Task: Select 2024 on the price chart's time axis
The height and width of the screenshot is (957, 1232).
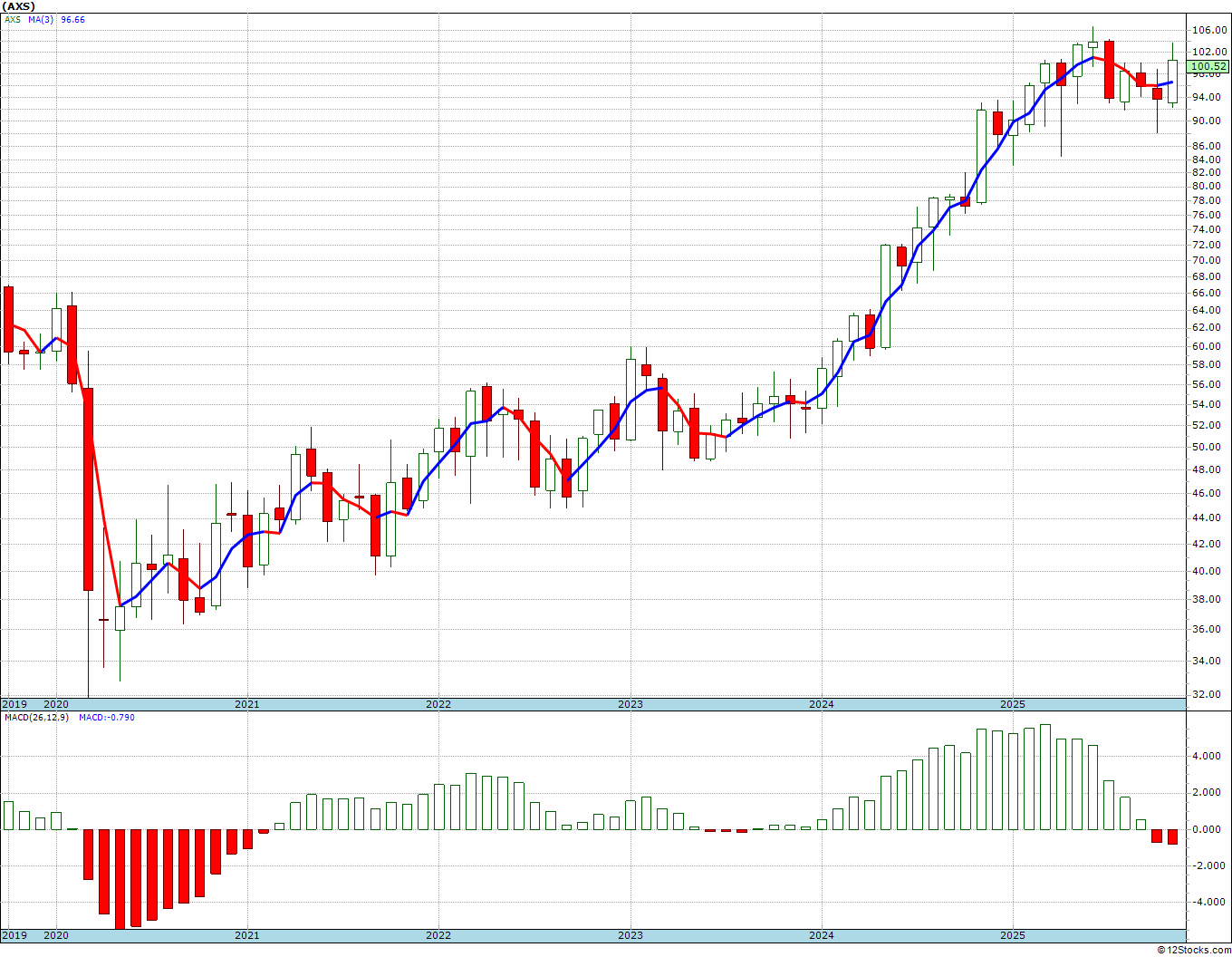Action: point(822,704)
